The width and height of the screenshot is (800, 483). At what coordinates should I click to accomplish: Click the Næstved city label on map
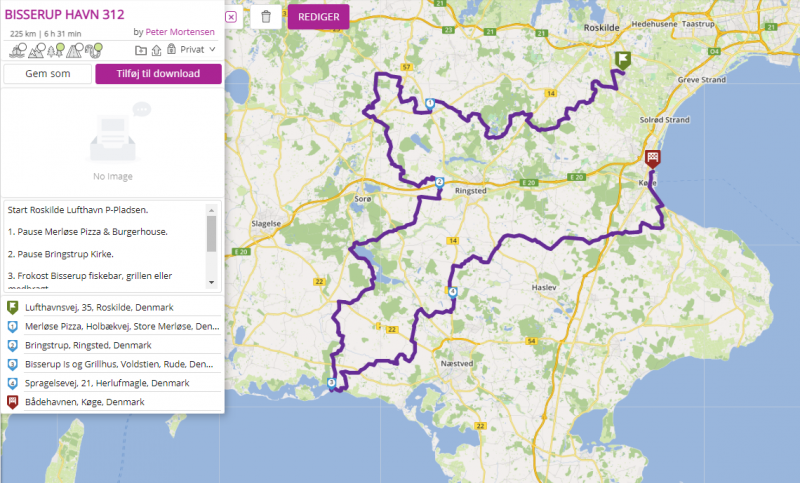click(x=457, y=364)
